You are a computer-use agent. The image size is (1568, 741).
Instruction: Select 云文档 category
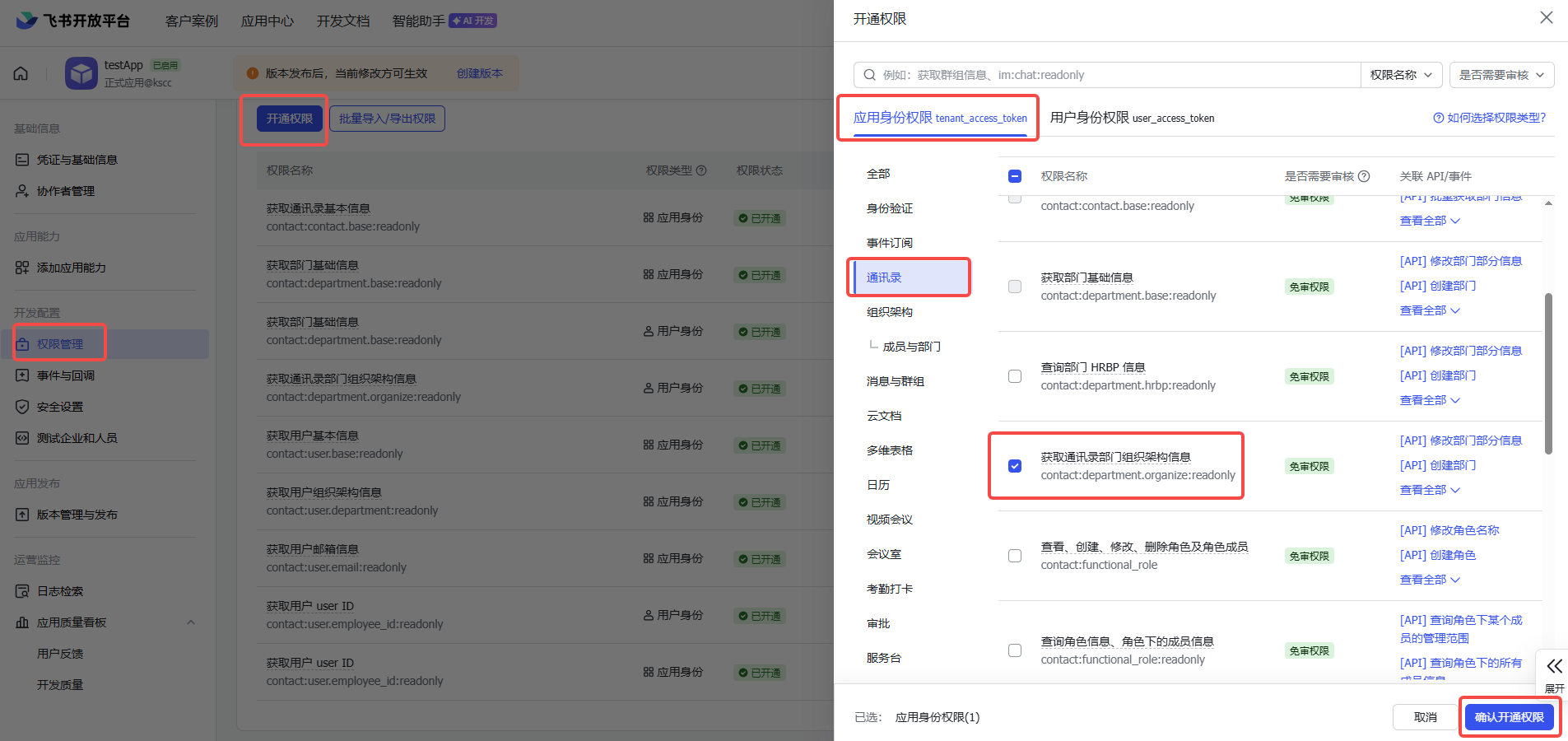[x=884, y=416]
